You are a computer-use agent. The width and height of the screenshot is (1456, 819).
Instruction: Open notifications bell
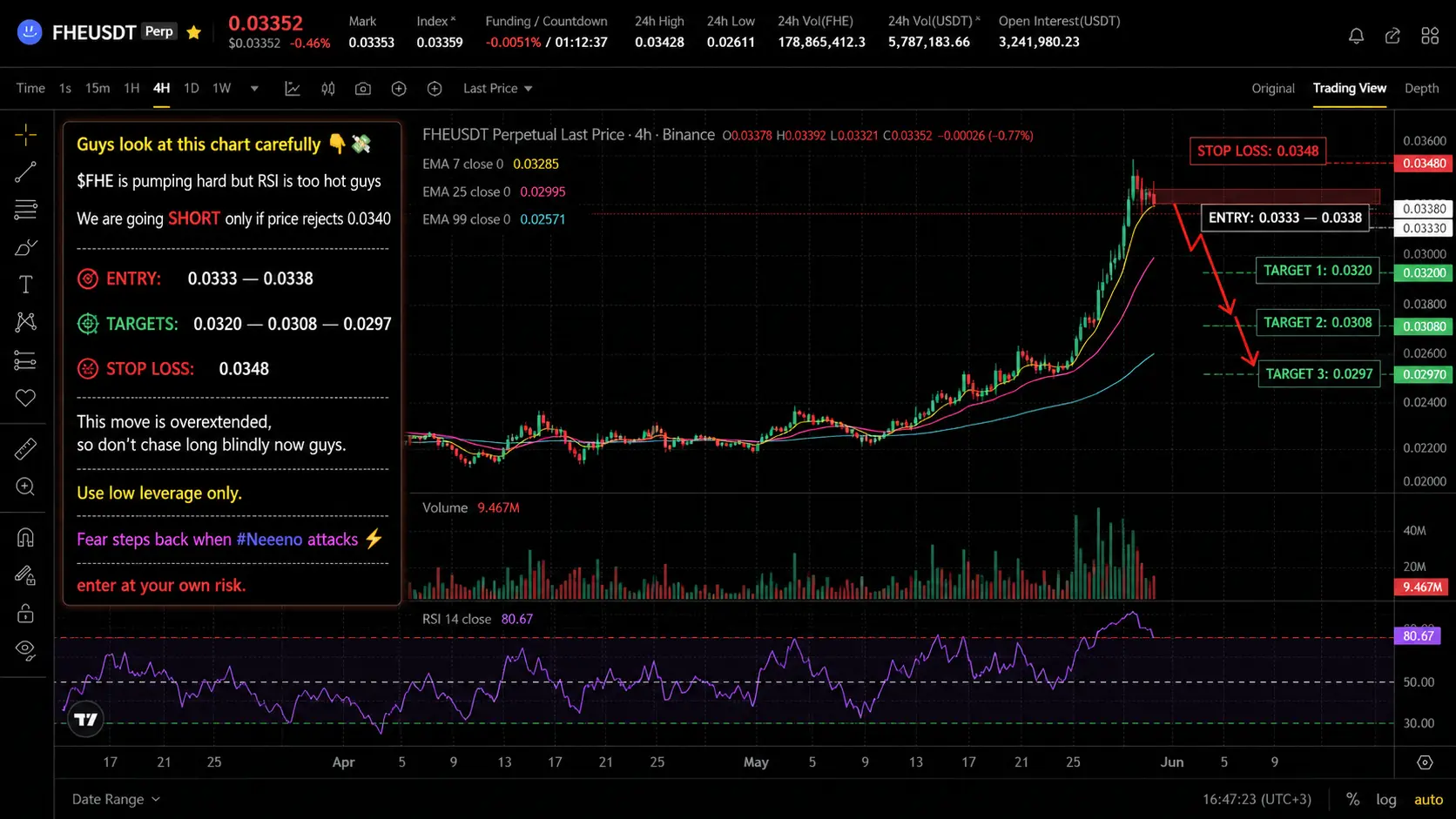point(1356,36)
